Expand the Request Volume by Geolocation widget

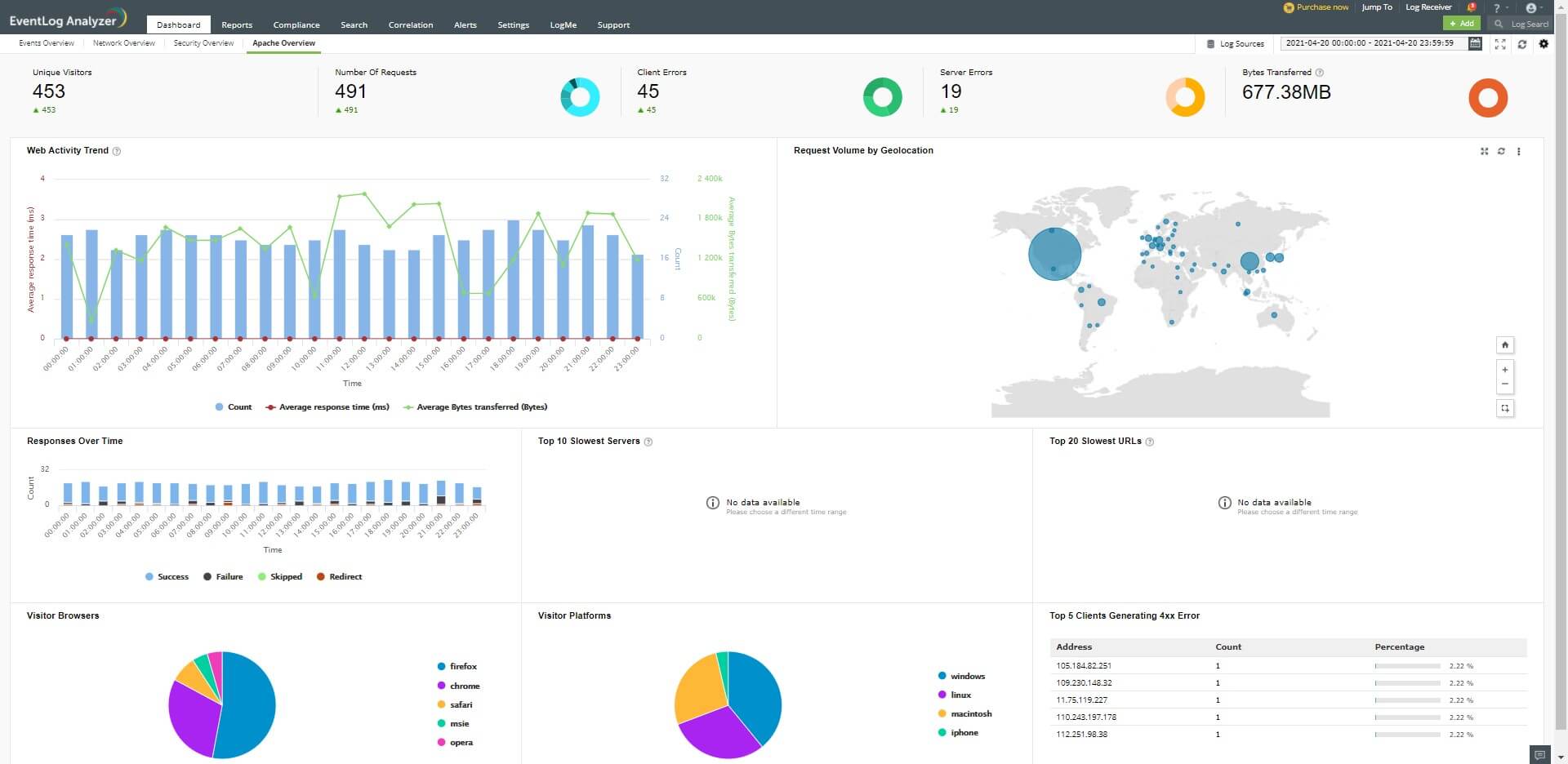tap(1484, 151)
